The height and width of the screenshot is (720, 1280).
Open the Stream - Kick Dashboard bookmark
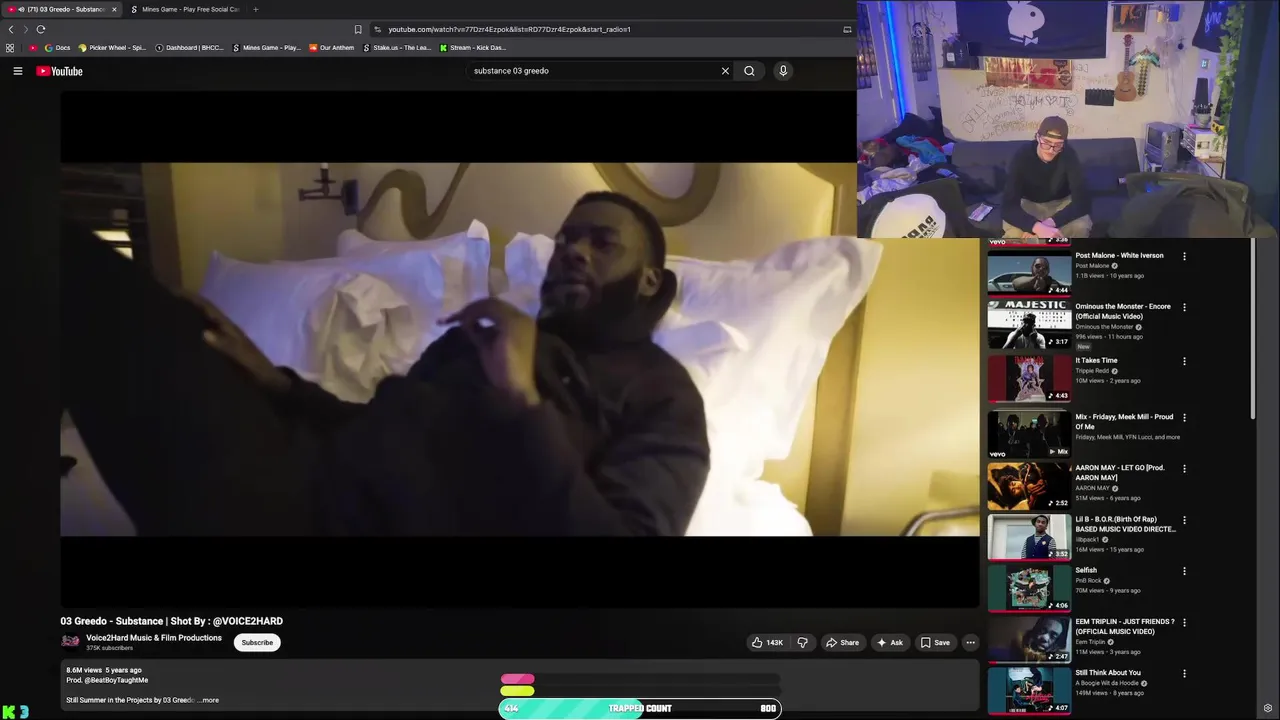point(473,48)
